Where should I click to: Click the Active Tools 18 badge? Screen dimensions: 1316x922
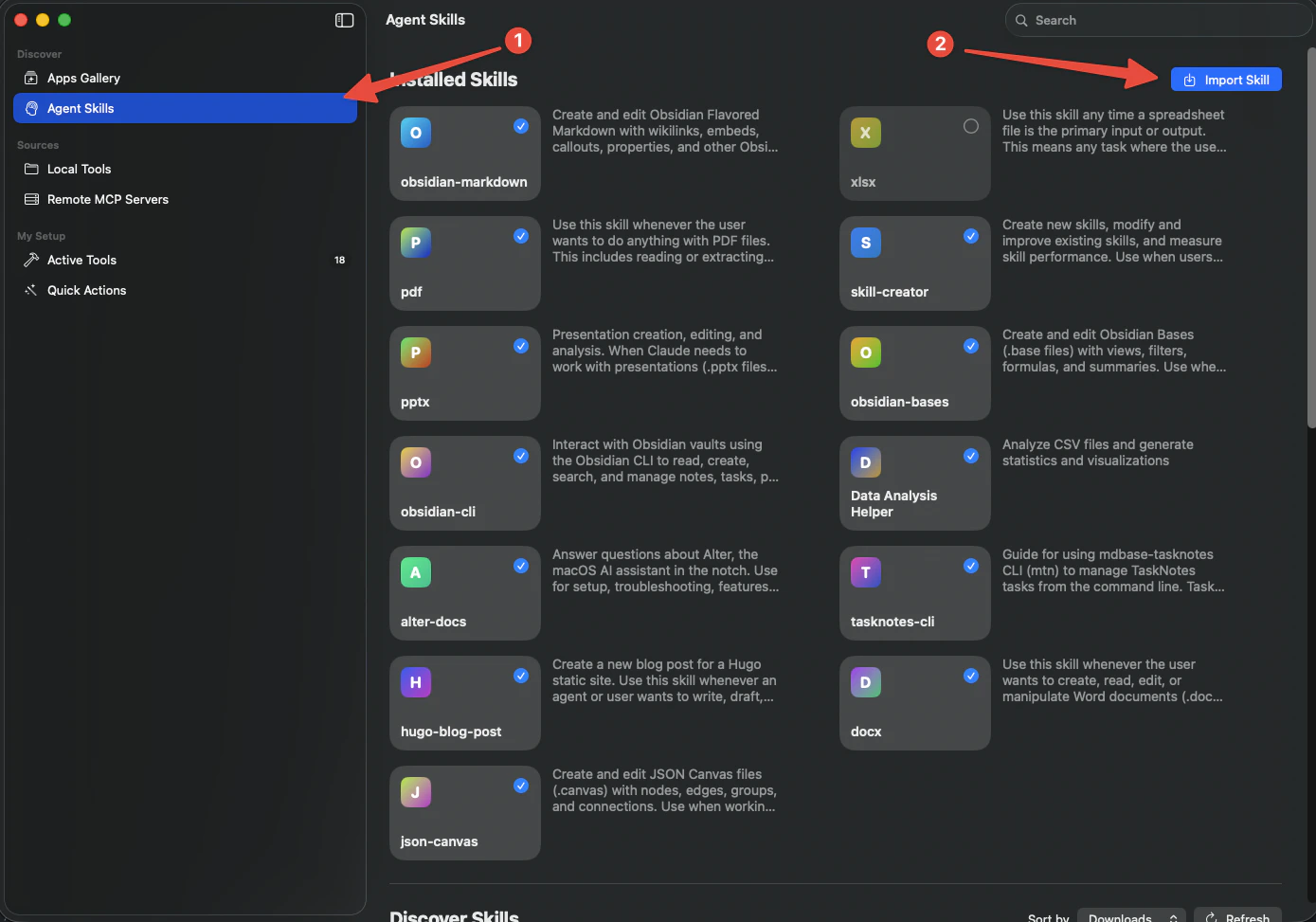point(339,260)
